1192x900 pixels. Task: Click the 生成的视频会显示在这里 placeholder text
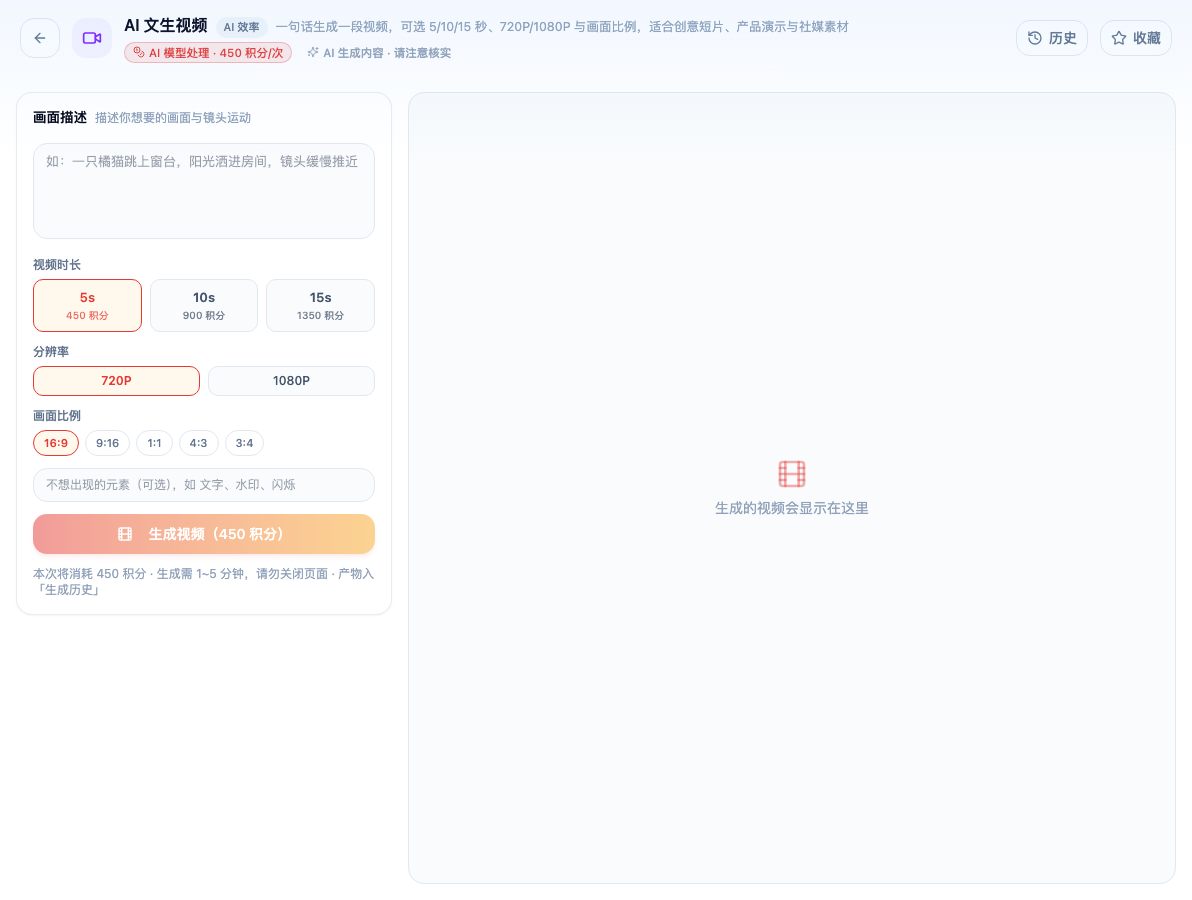(791, 508)
